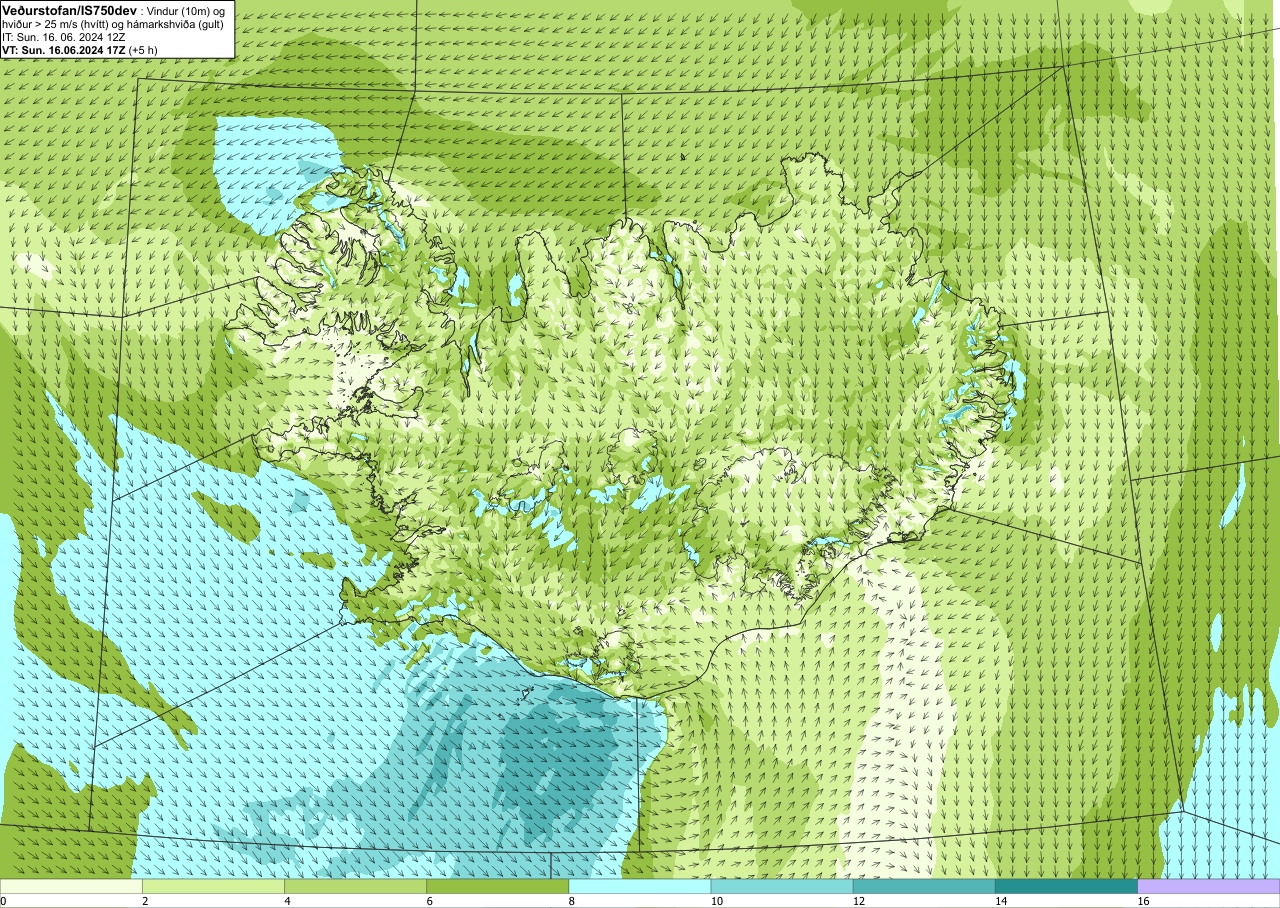1280x908 pixels.
Task: Click the 'Vindur (10m) og' label
Action: 185,10
